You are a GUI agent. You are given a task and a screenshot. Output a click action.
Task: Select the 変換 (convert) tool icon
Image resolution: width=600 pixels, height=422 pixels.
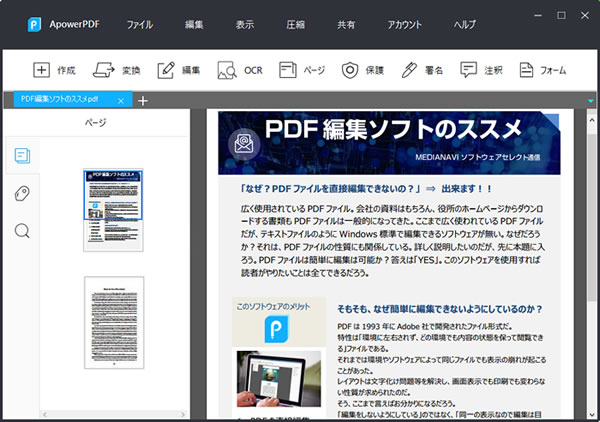[x=104, y=70]
